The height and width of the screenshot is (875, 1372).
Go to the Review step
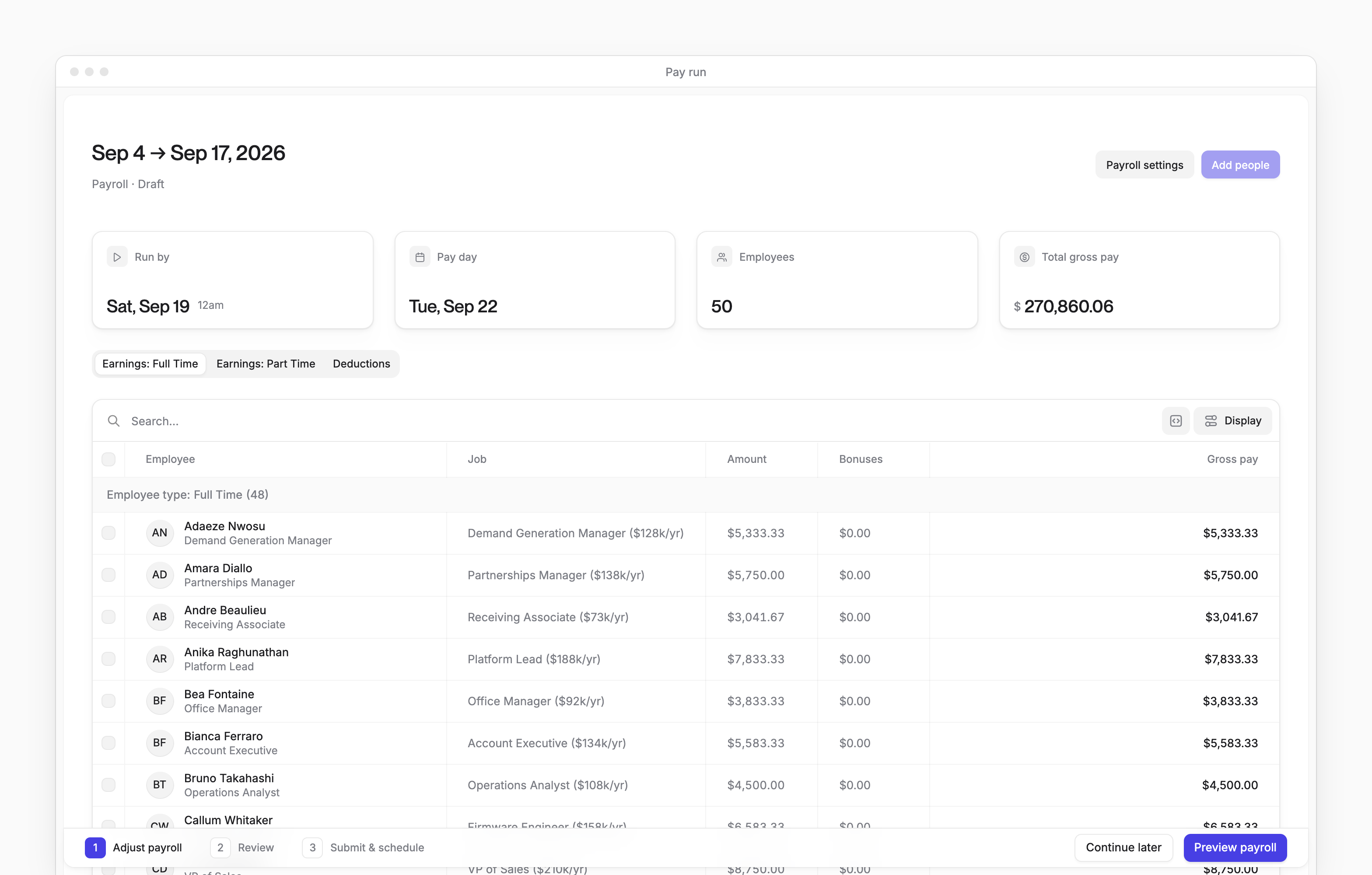242,848
